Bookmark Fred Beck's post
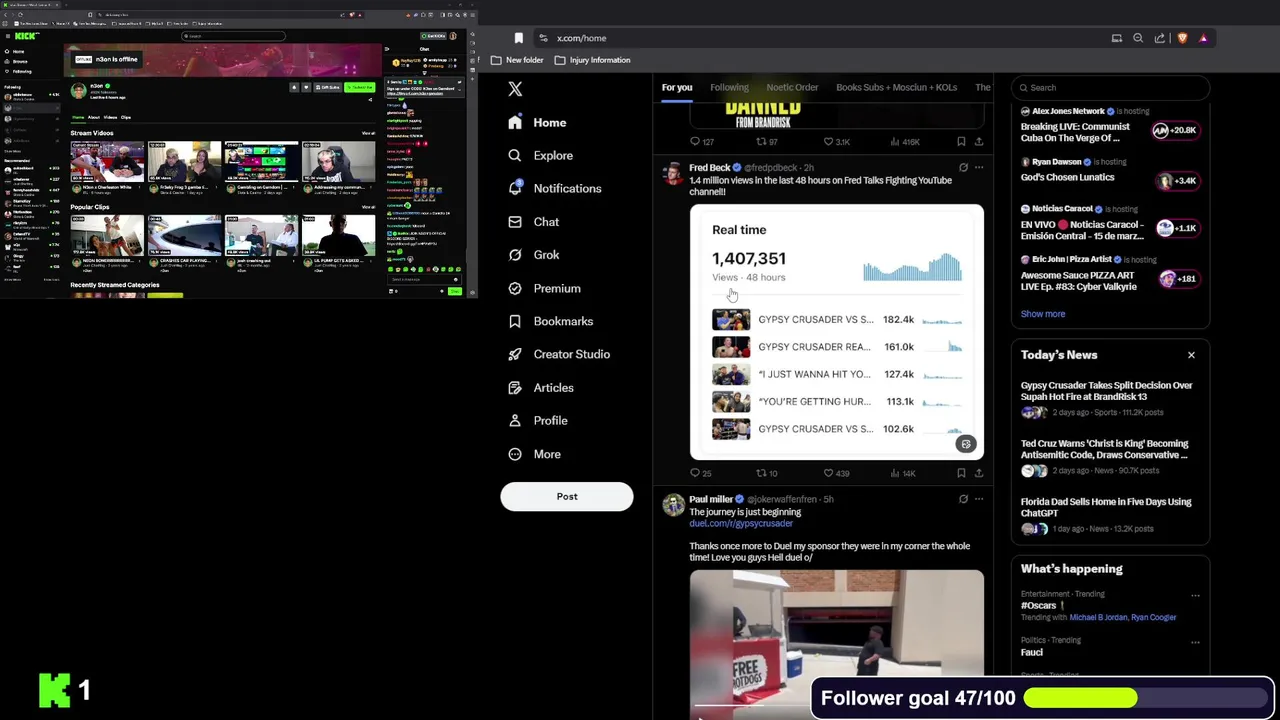The width and height of the screenshot is (1280, 720). (x=961, y=473)
